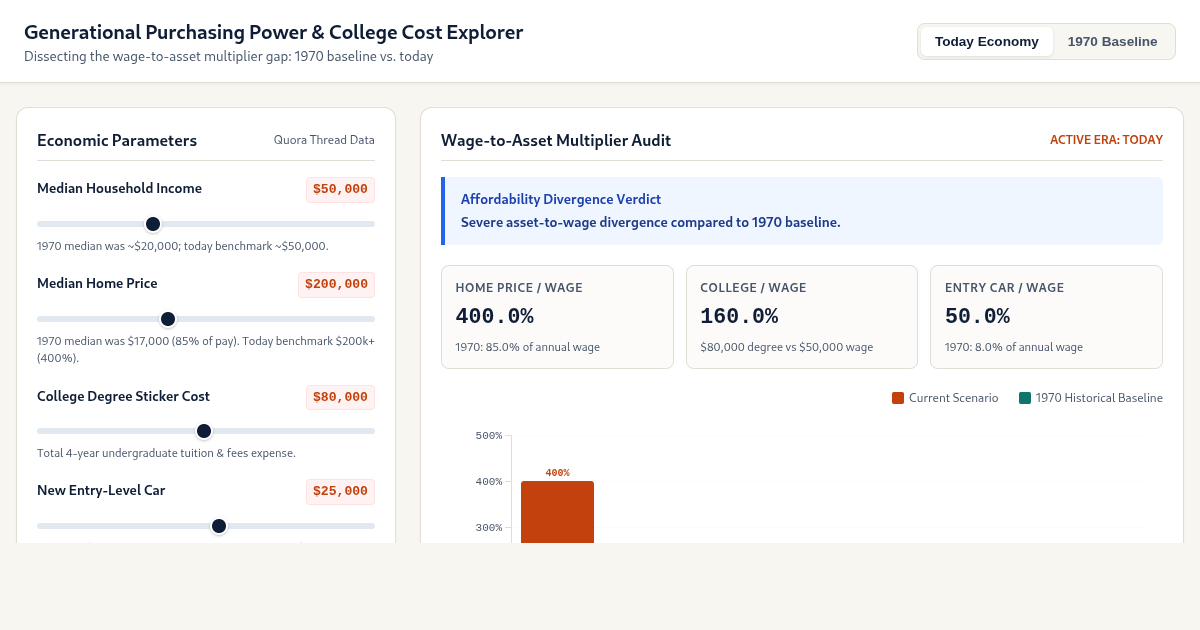1200x630 pixels.
Task: Click the 160.0% college ratio value
Action: pos(739,316)
